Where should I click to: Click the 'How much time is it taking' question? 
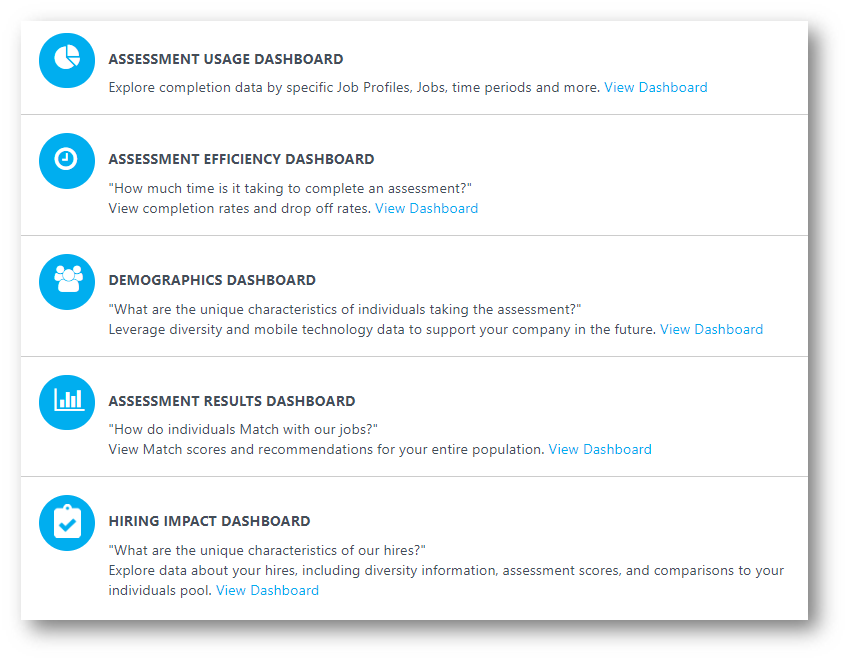pos(290,188)
